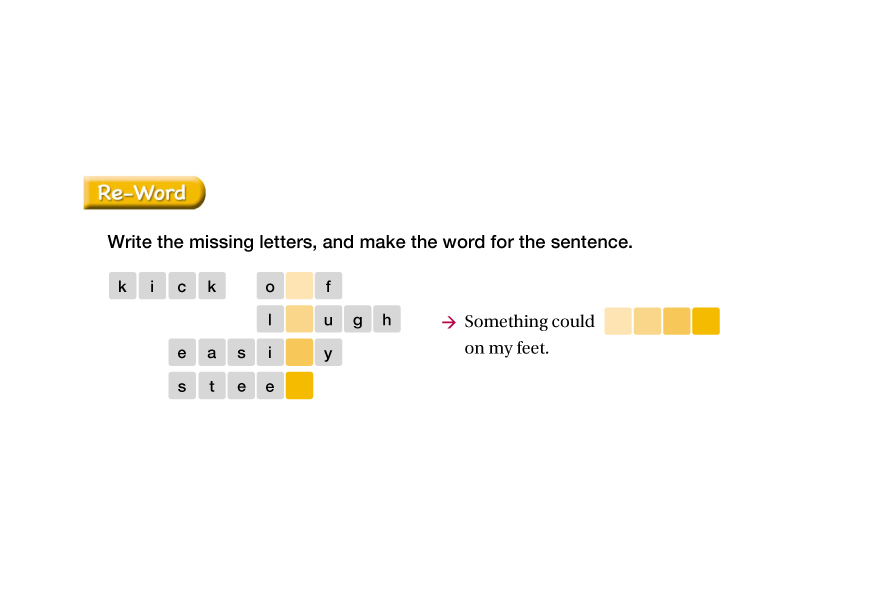Click the missing-letter tile after "l" in "l_ugh"
This screenshot has height=612, width=873.
[299, 319]
